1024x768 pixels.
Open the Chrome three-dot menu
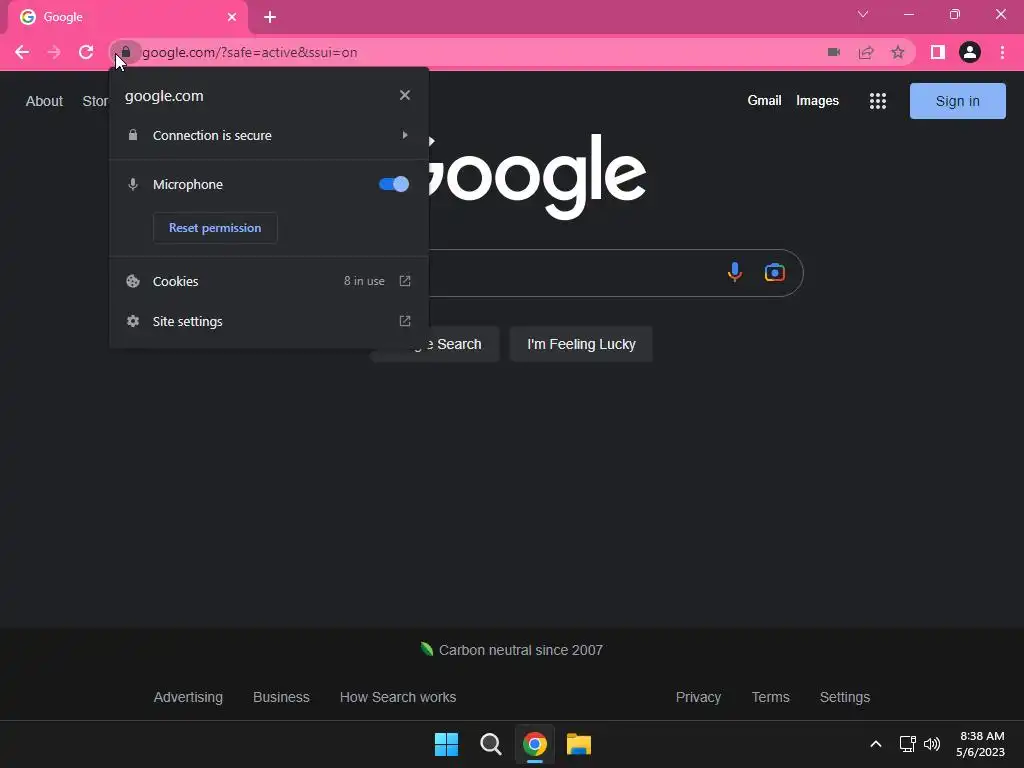pyautogui.click(x=1002, y=52)
